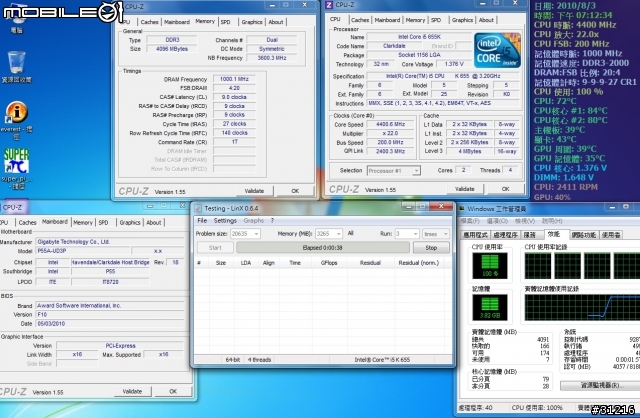Select Mainboard tab in processor CPU-Z window
640x418 pixels.
click(387, 20)
